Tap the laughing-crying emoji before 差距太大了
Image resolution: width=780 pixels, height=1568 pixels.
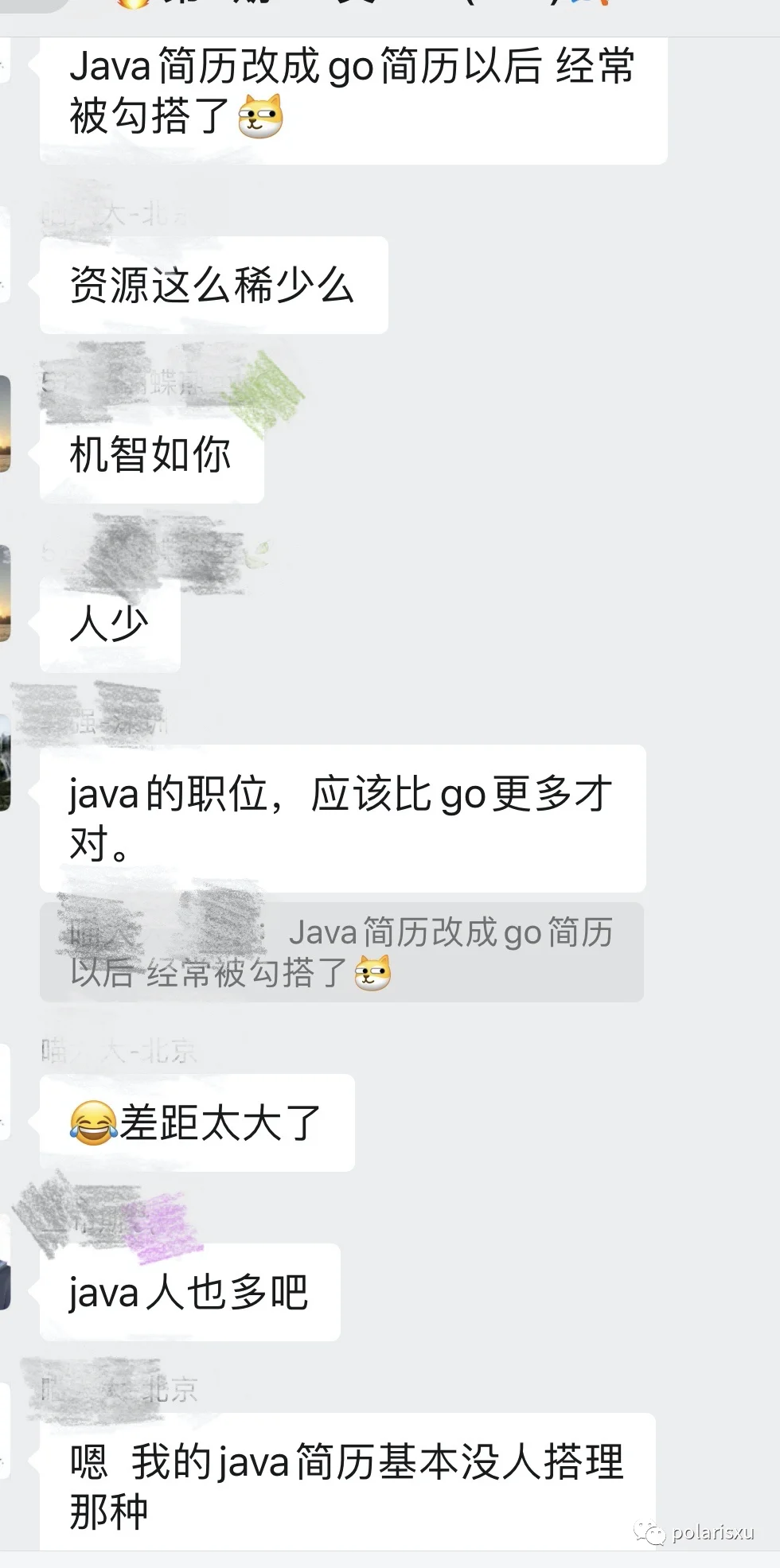93,1123
